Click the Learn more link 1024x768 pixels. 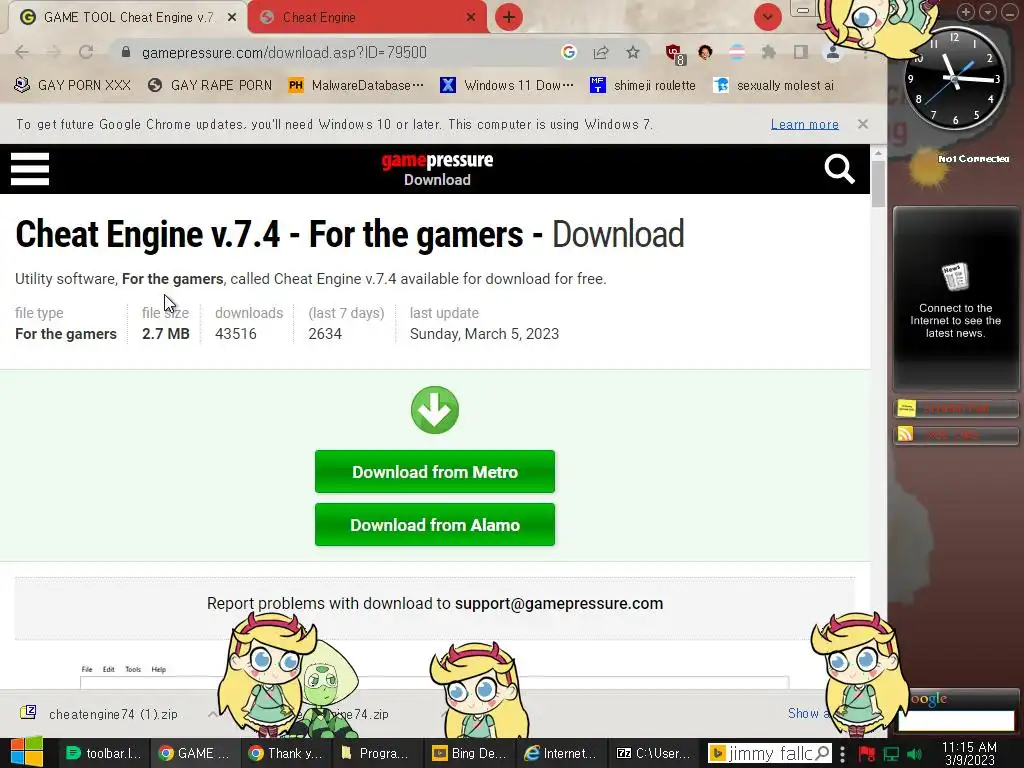[x=805, y=124]
